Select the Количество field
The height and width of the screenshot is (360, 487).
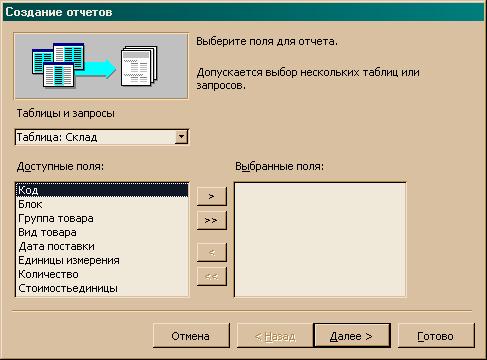102,274
